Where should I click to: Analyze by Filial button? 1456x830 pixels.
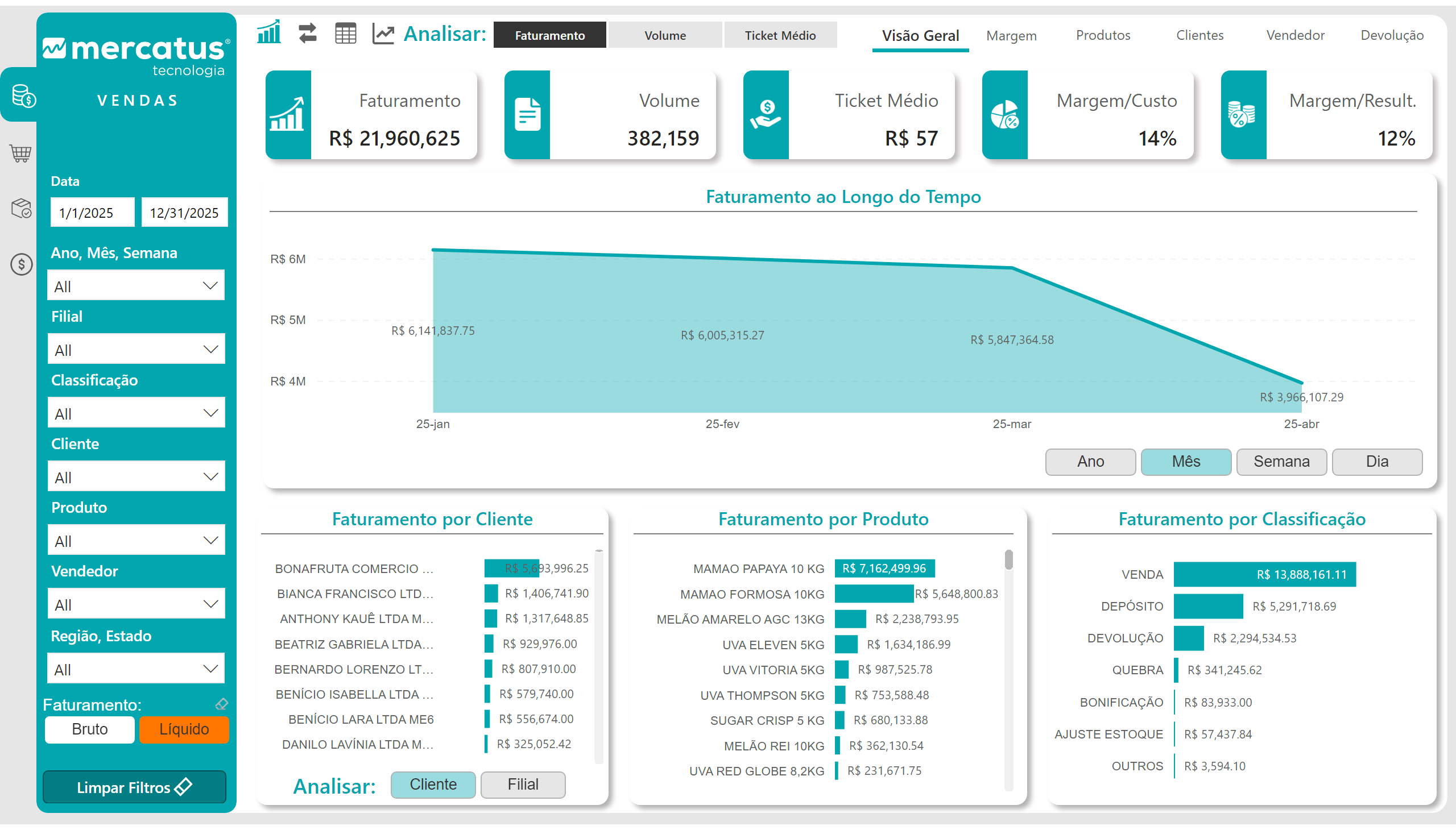click(x=523, y=785)
